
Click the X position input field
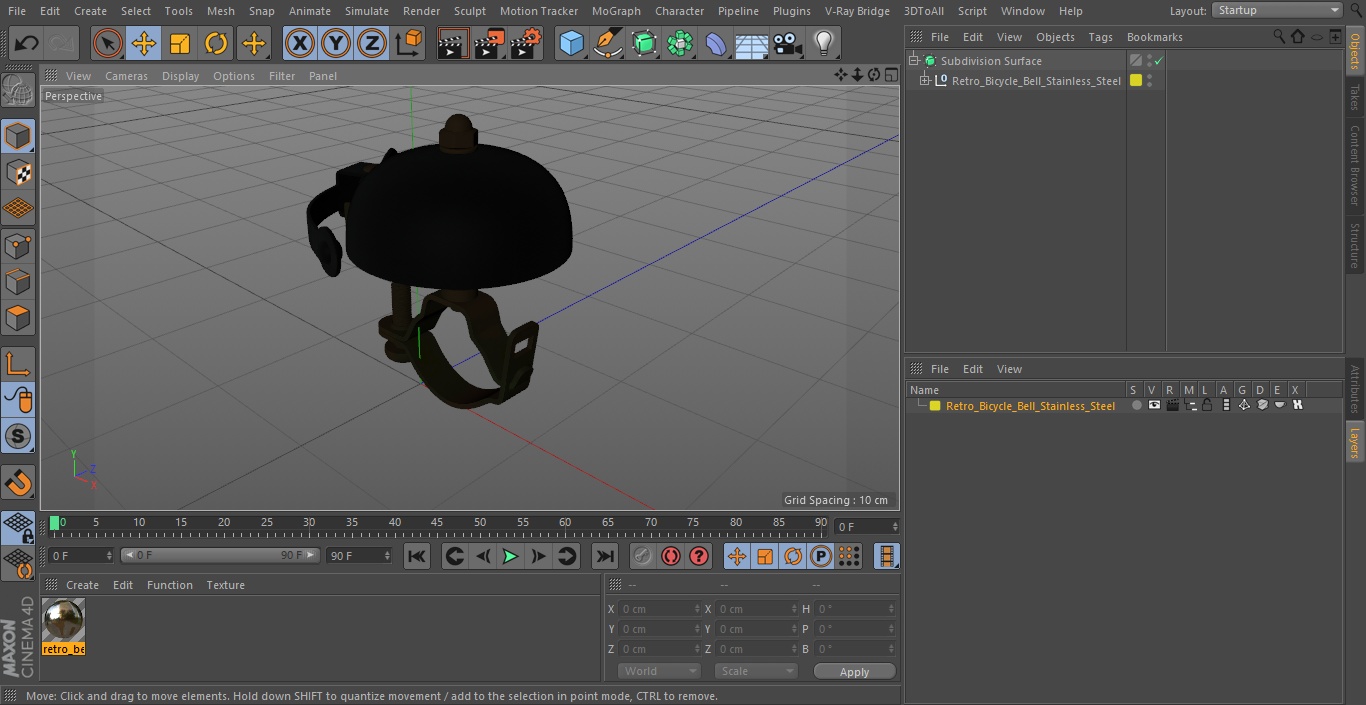[x=660, y=609]
